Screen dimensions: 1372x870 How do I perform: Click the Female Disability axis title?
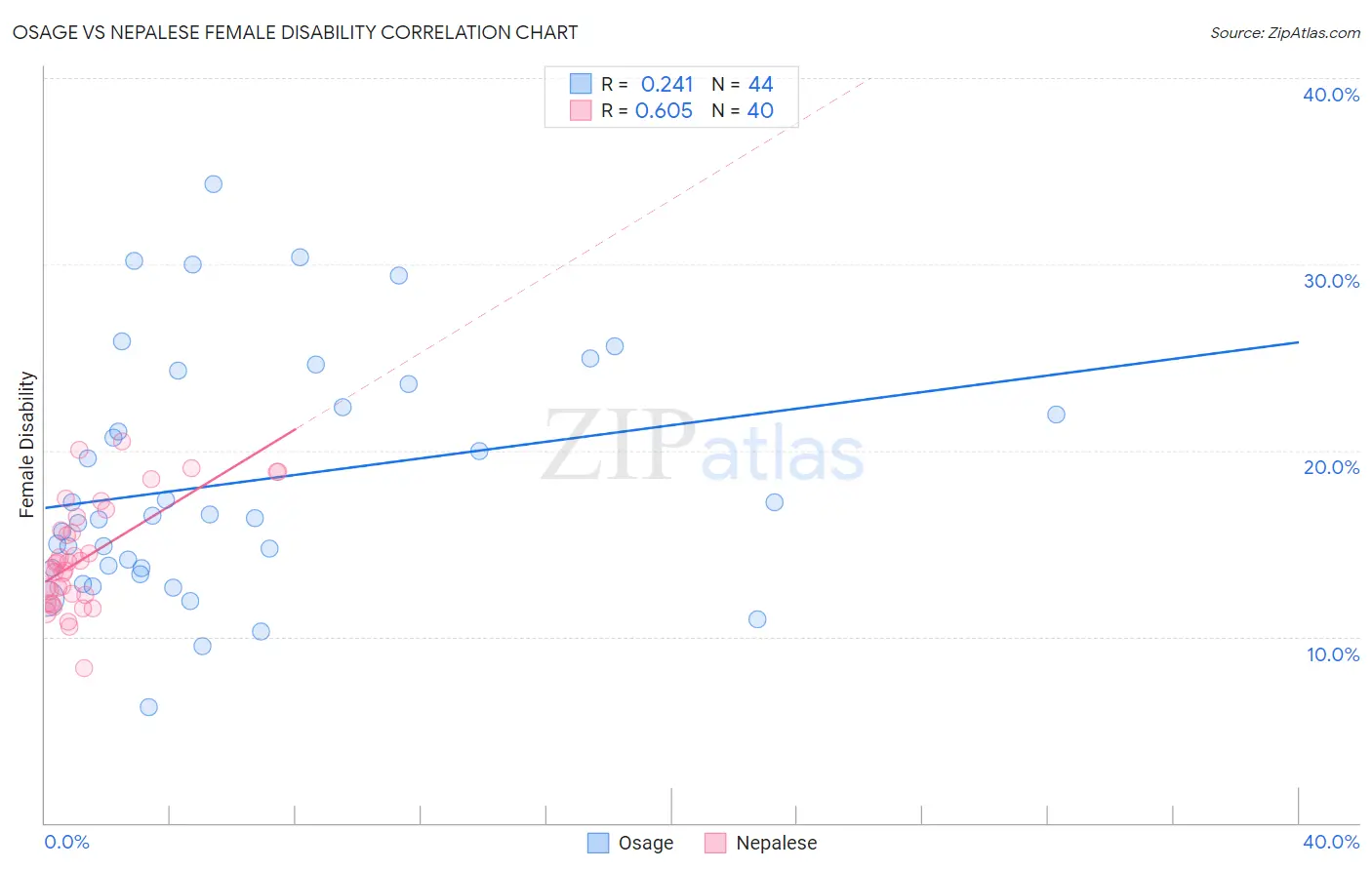(x=27, y=444)
